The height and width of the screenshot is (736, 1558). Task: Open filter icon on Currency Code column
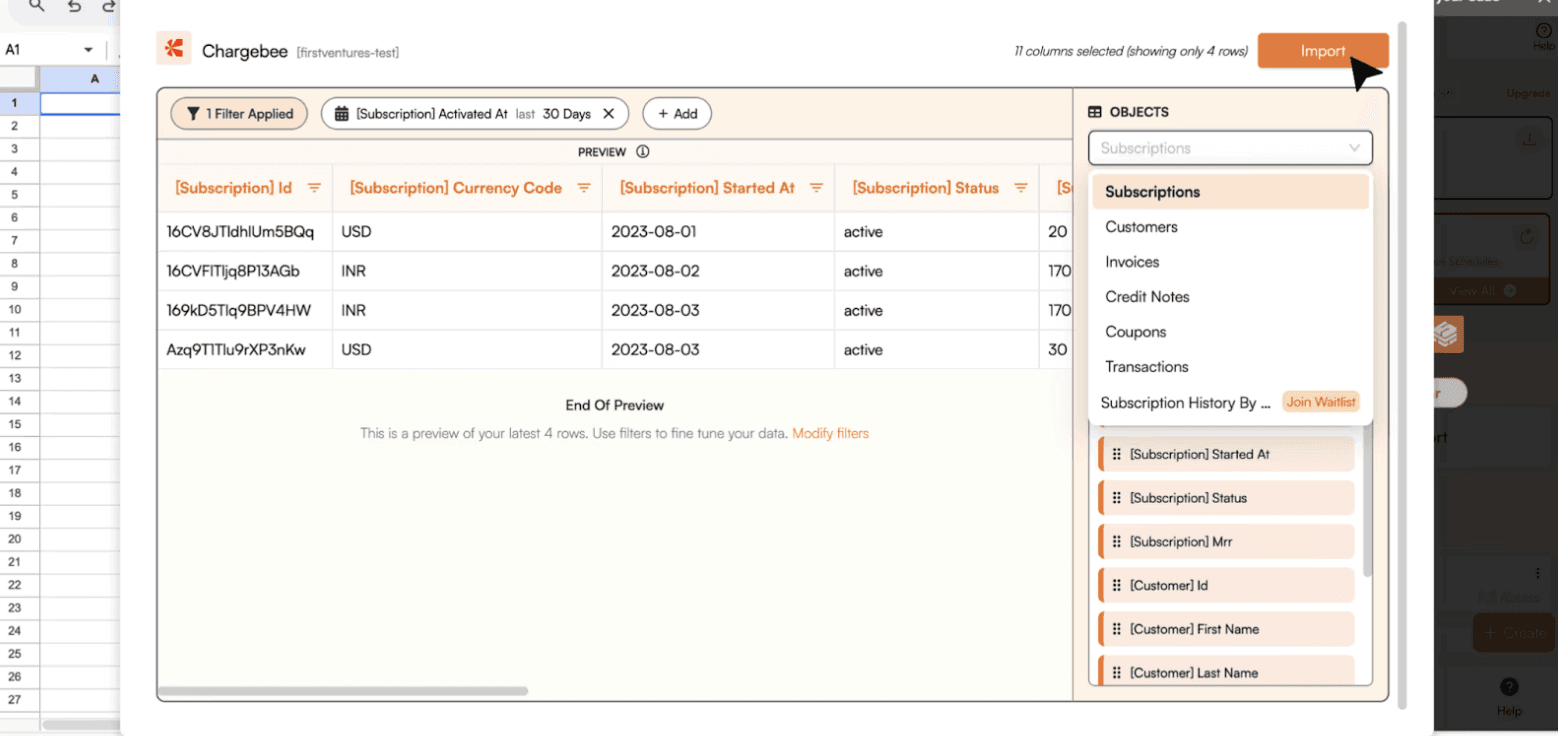point(584,188)
